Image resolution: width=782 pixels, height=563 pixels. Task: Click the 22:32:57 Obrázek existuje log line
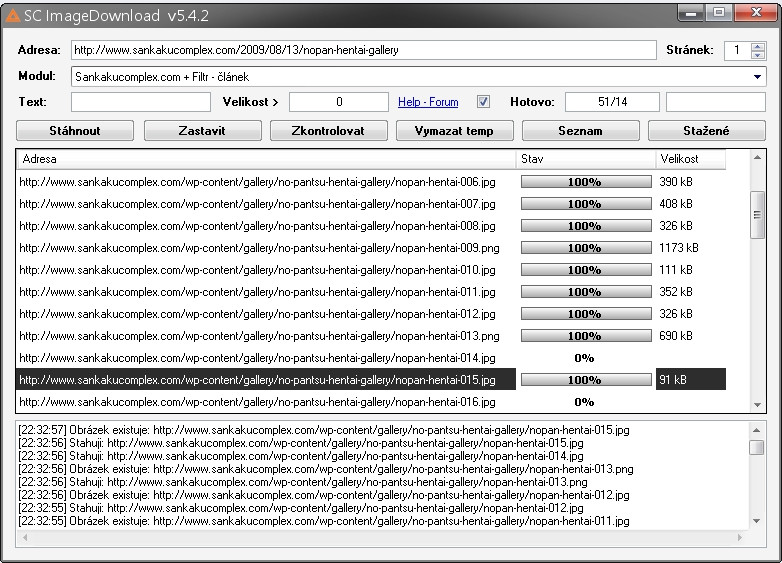324,430
